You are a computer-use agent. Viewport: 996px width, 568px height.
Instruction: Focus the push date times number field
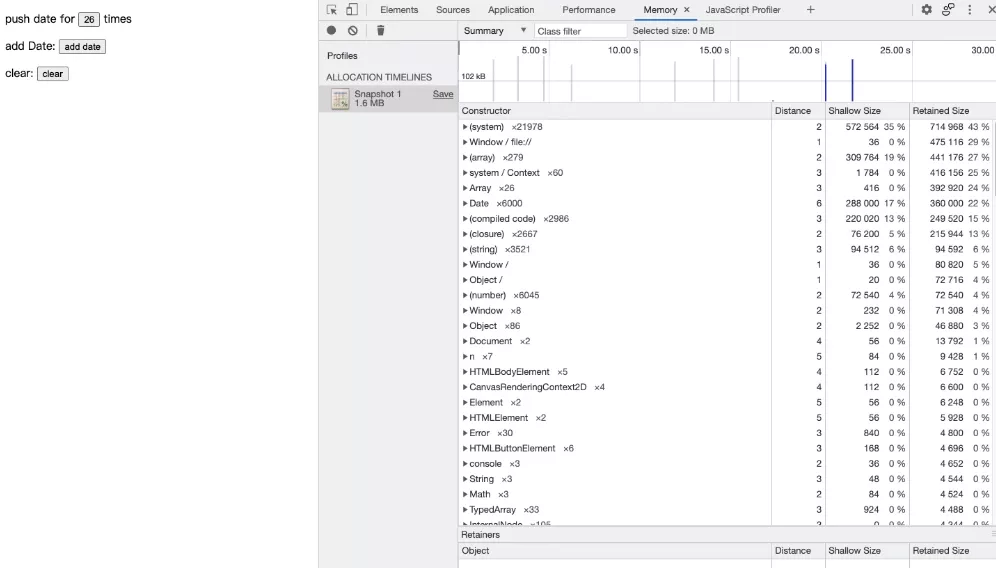click(x=89, y=19)
